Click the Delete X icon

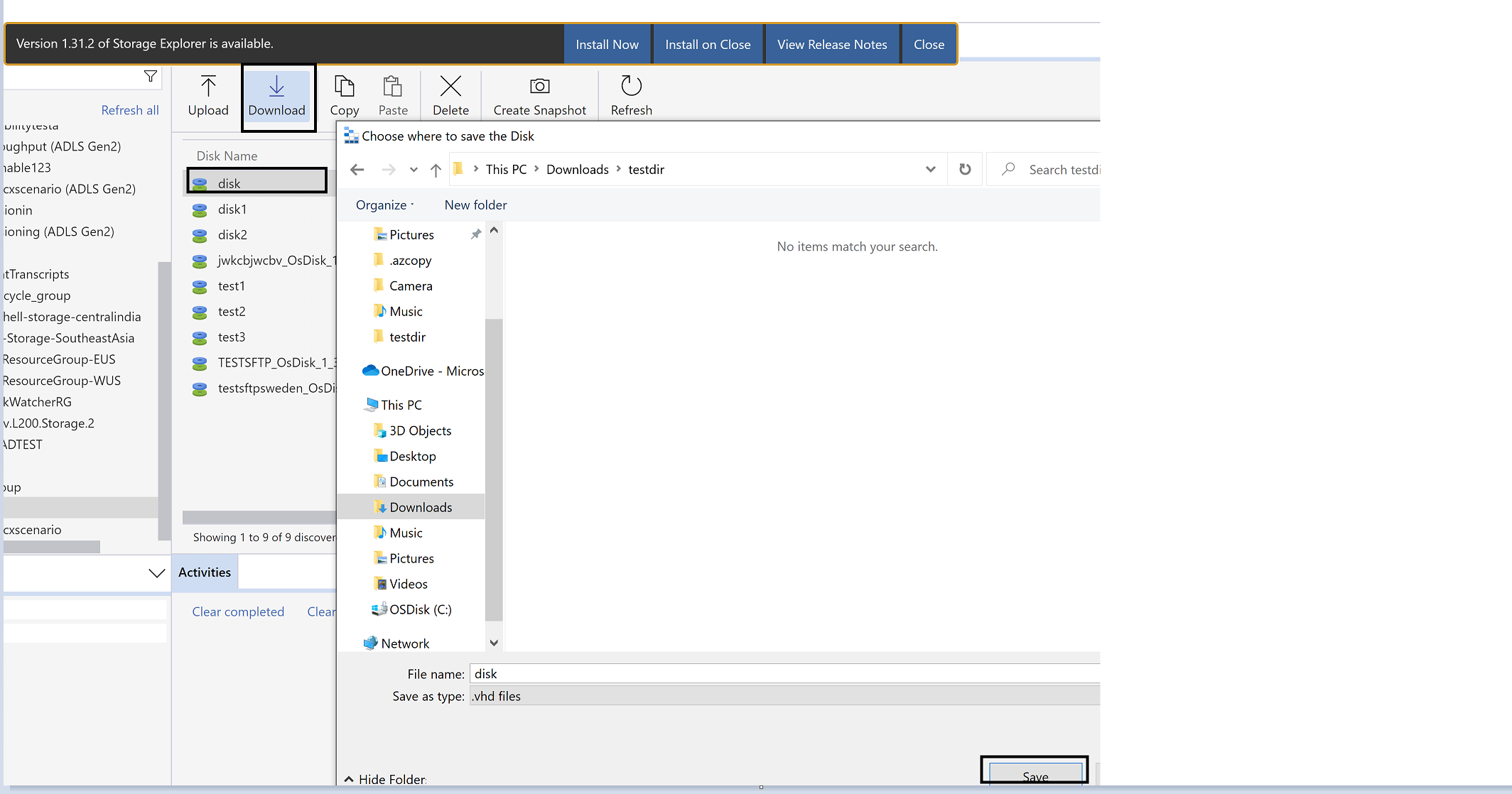click(450, 87)
